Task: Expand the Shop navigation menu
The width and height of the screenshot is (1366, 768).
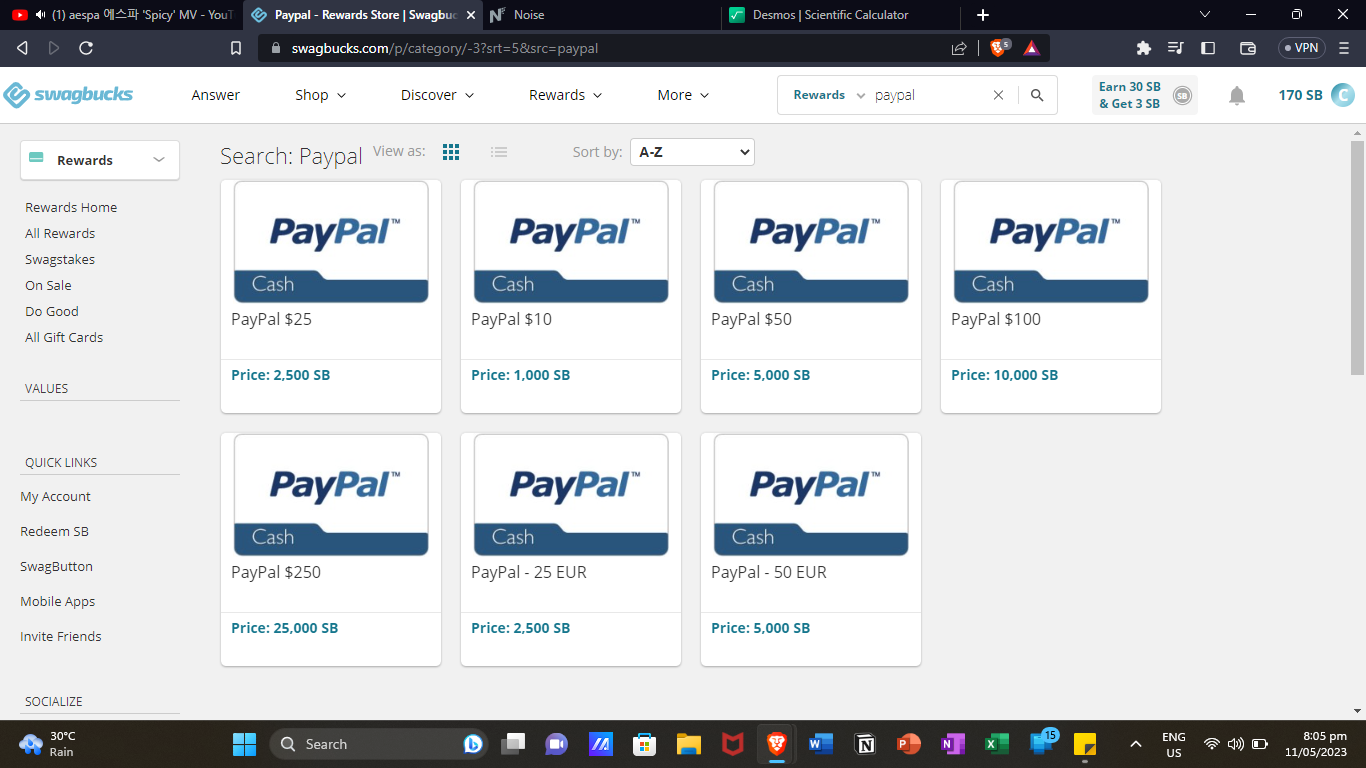Action: [x=321, y=95]
